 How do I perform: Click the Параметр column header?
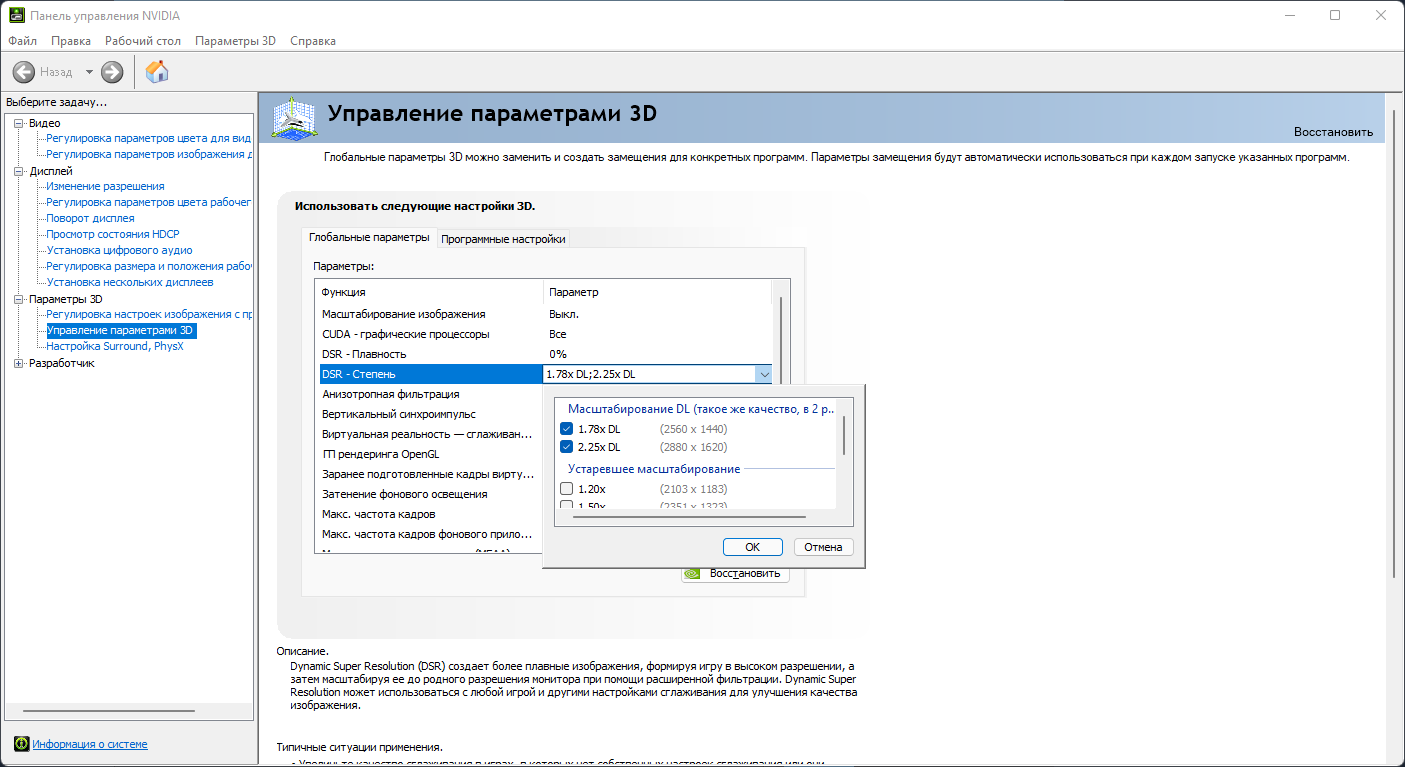click(657, 292)
